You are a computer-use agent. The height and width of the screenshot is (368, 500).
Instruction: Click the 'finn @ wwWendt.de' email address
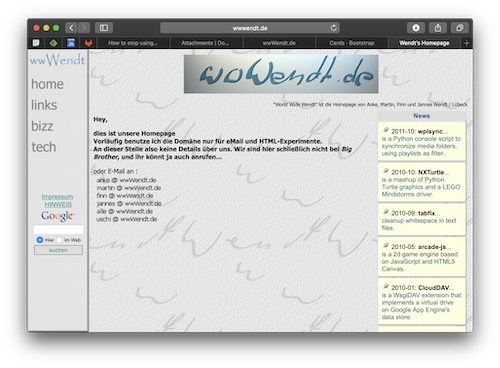[x=125, y=196]
